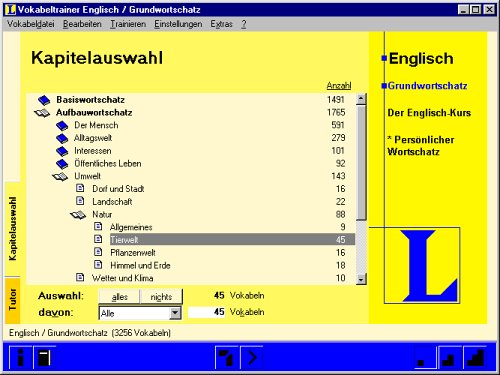Select the Dorf und Stadt chapter
The height and width of the screenshot is (375, 500).
(x=118, y=189)
